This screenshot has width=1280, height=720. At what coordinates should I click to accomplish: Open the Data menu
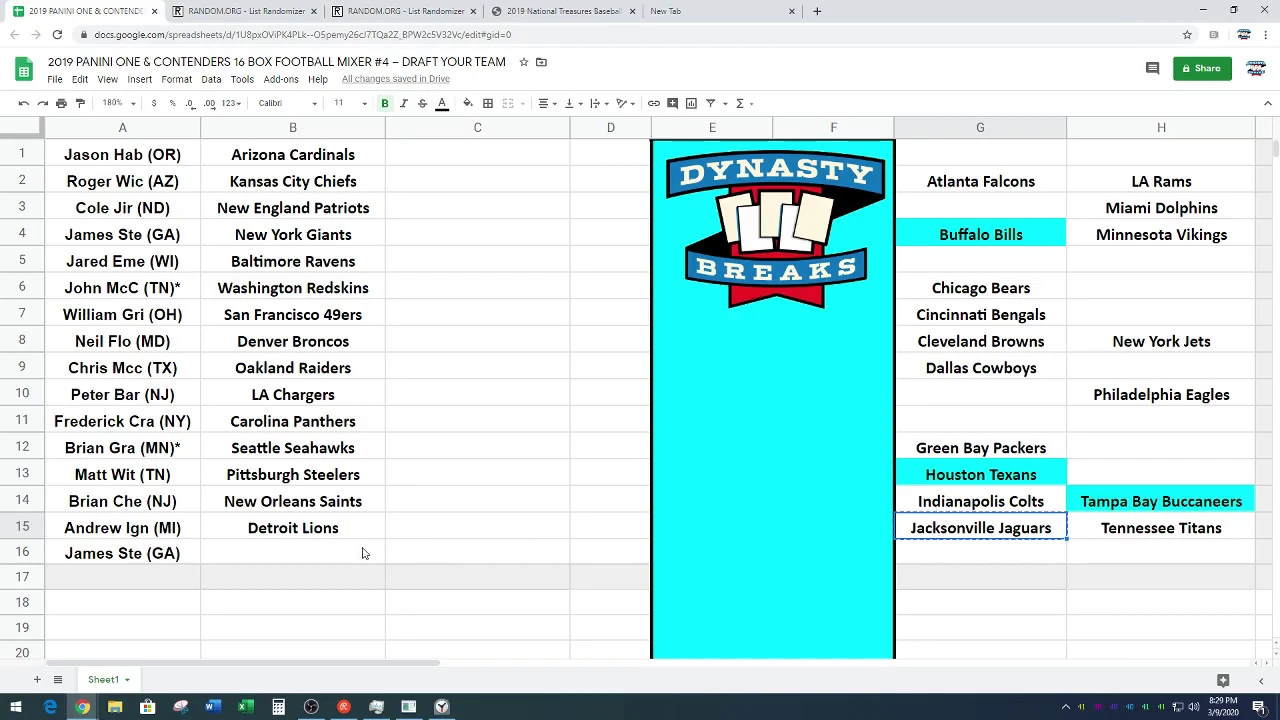pyautogui.click(x=211, y=79)
